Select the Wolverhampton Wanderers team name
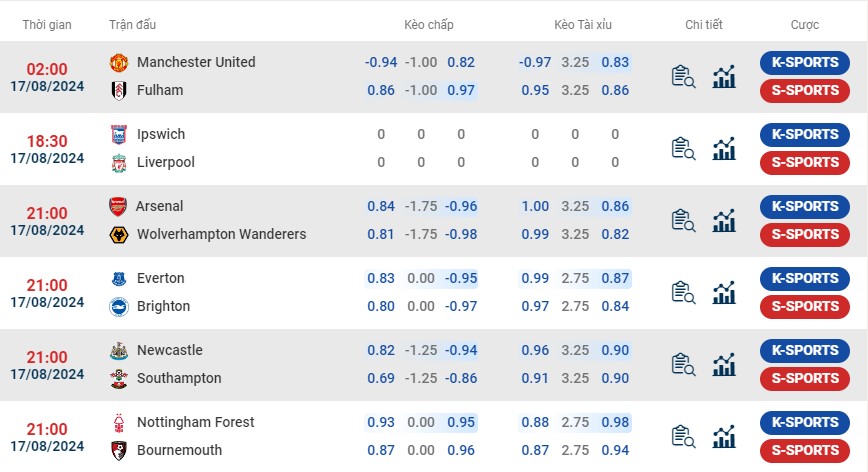Viewport: 868px width, 472px height. 221,234
